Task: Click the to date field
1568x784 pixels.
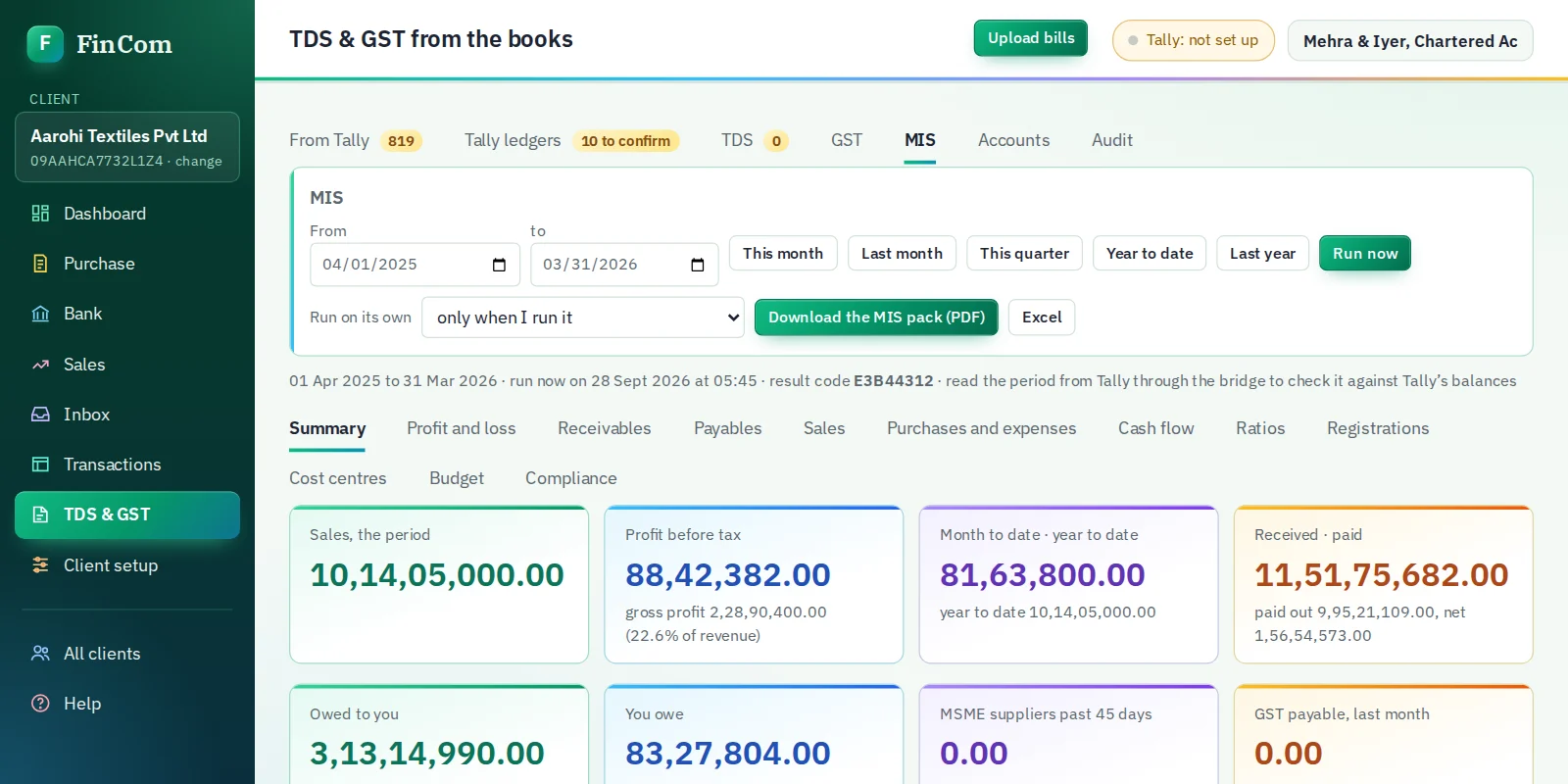Action: [x=624, y=265]
